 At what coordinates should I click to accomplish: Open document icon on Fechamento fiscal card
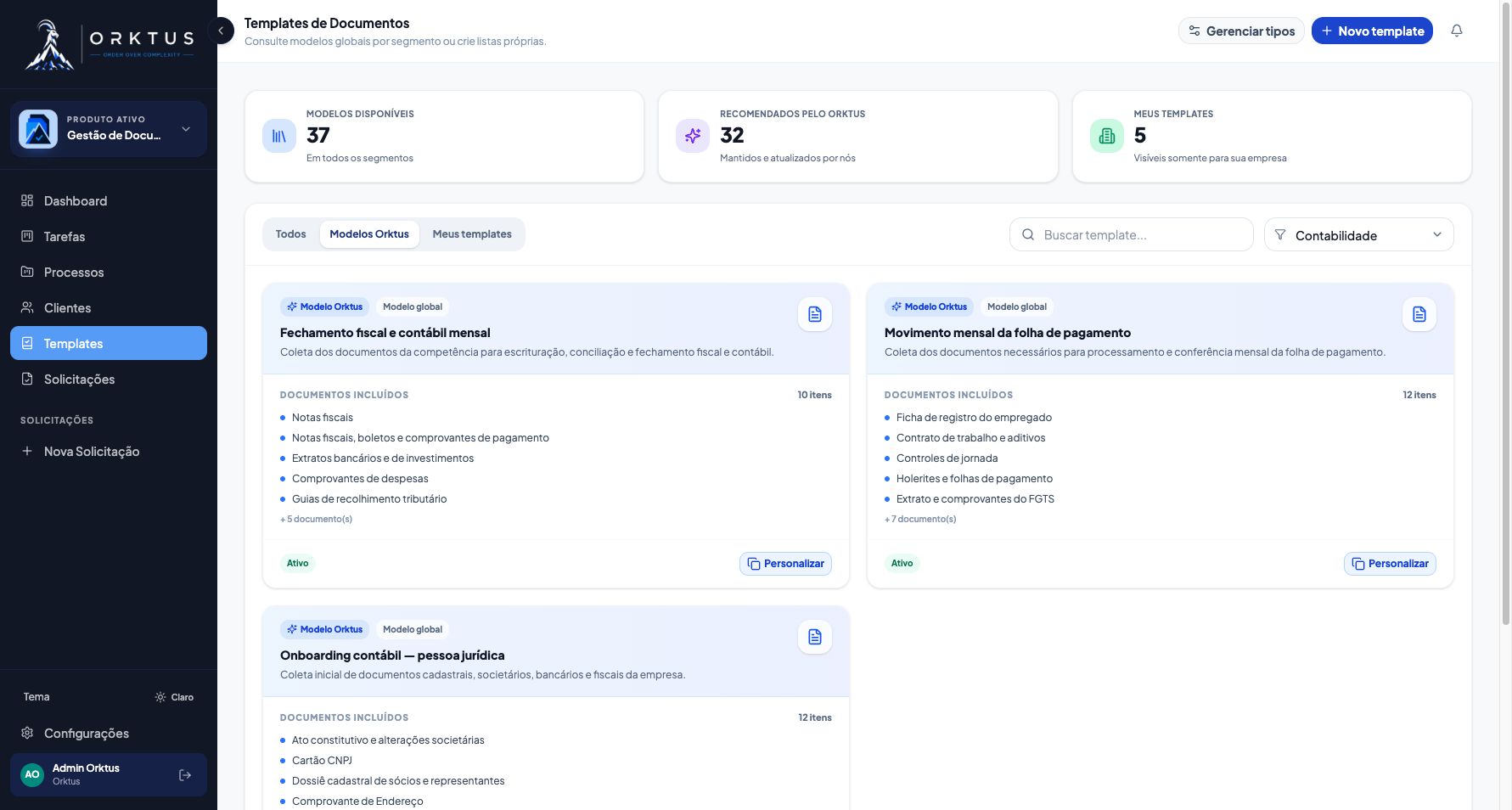click(x=815, y=314)
